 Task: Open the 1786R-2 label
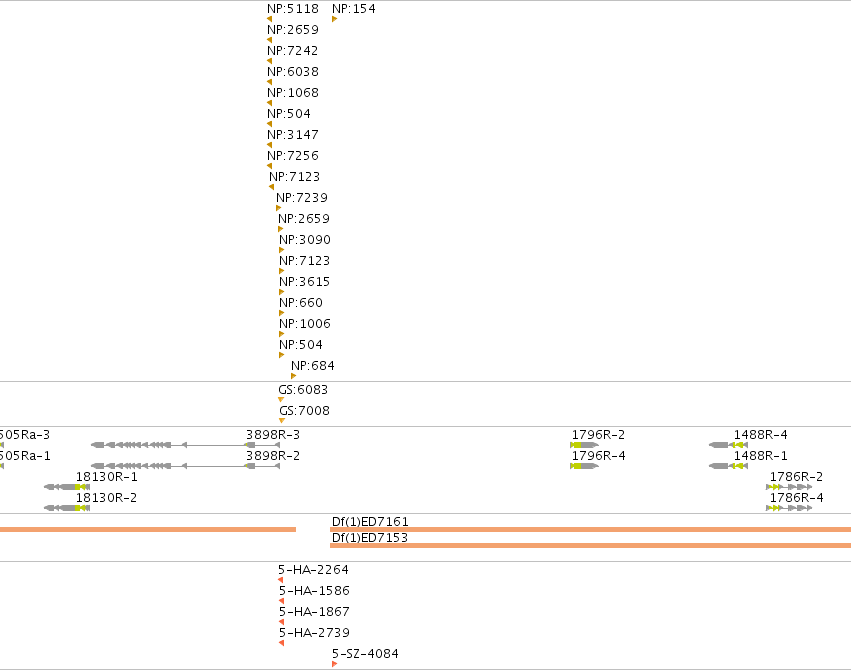pos(797,477)
